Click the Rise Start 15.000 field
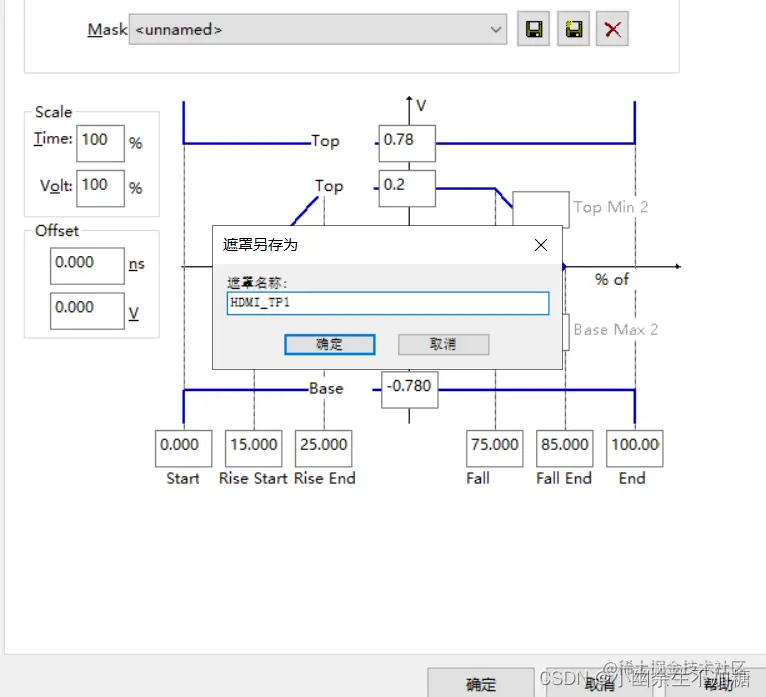 (254, 448)
